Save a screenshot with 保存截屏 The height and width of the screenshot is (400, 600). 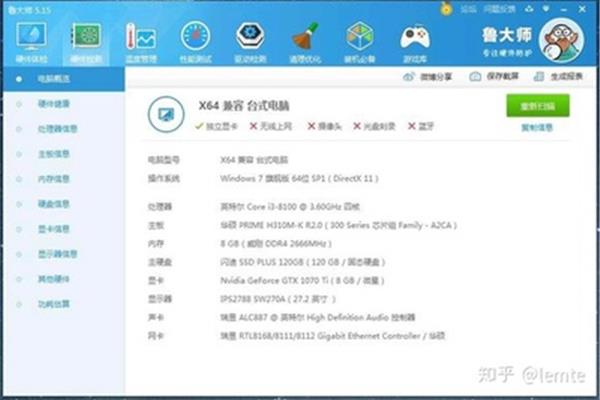[494, 77]
